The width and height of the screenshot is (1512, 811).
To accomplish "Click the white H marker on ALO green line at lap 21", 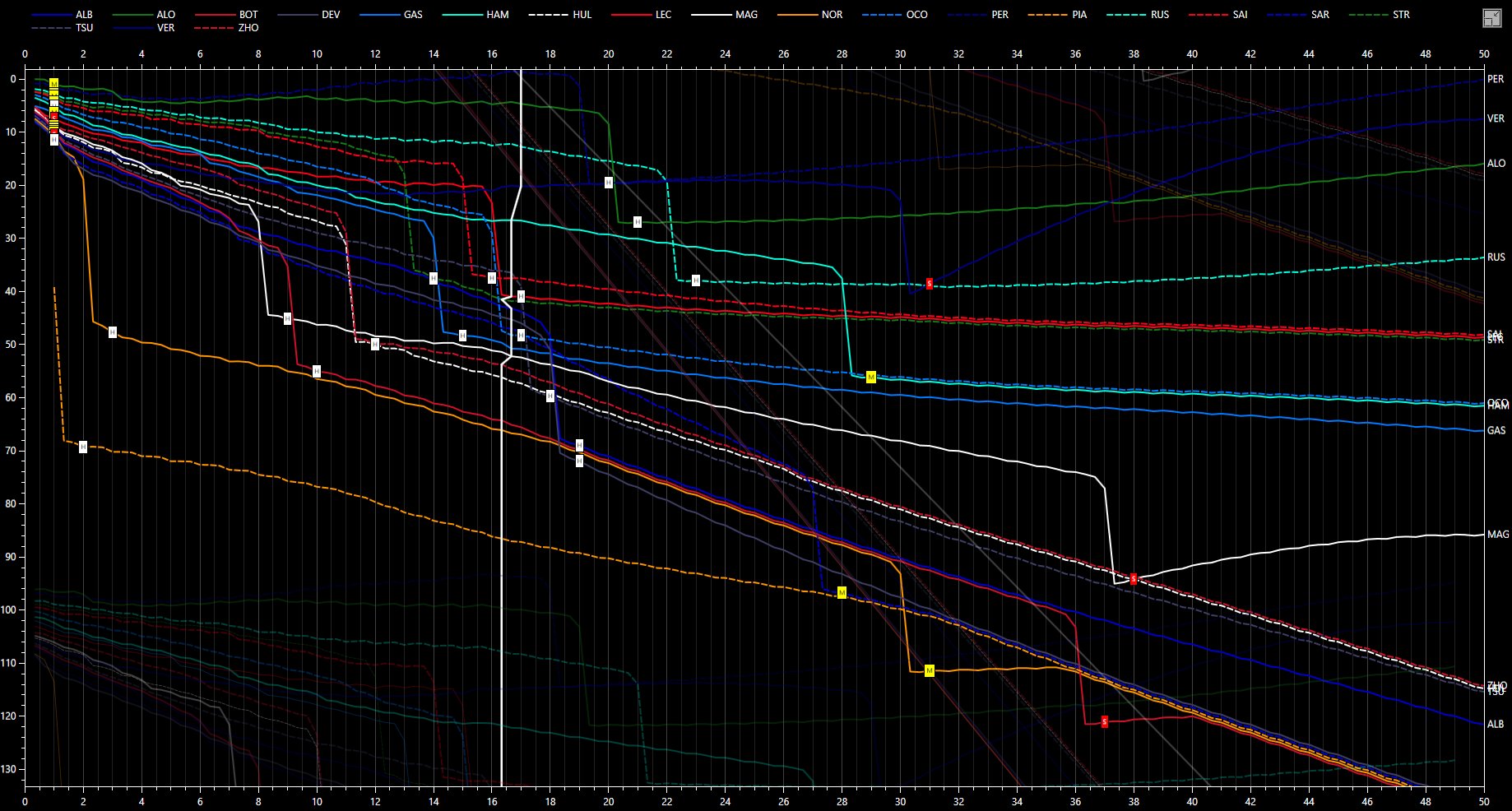I will coord(638,222).
